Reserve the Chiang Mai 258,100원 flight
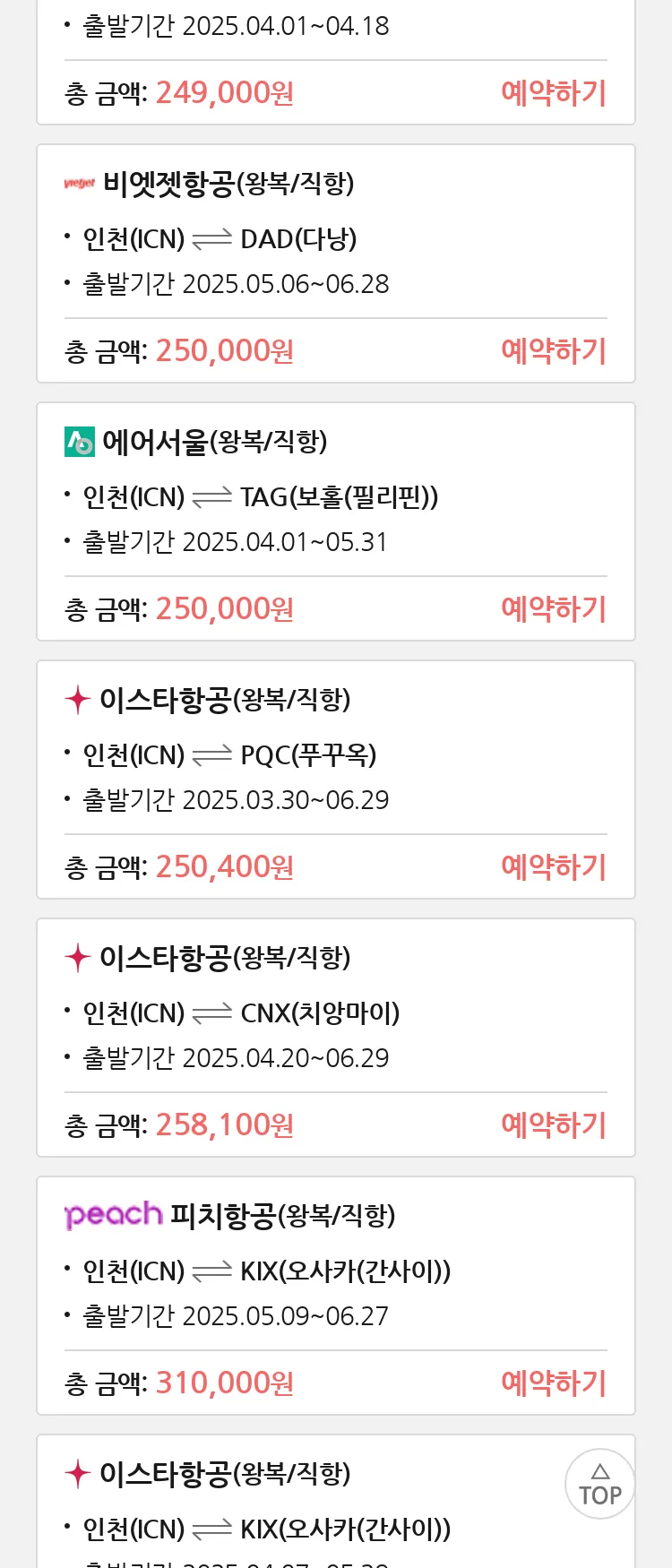672x1568 pixels. pyautogui.click(x=554, y=1125)
